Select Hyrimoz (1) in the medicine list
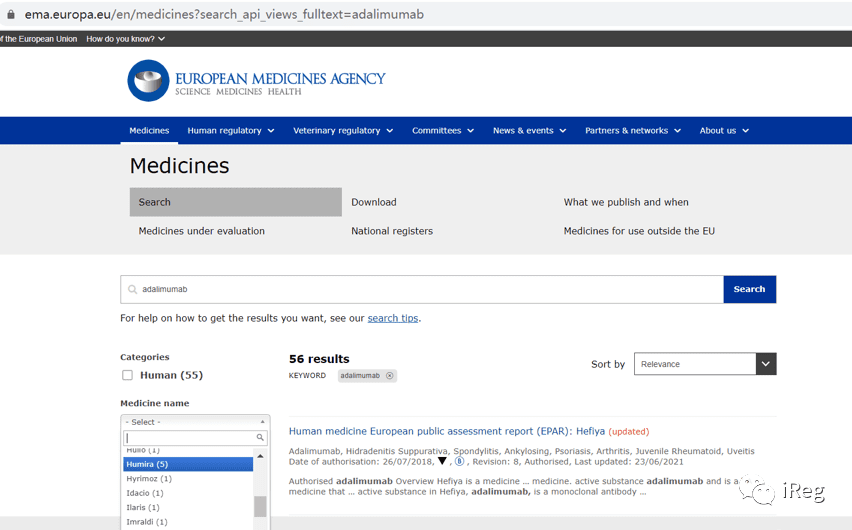The height and width of the screenshot is (530, 852). pyautogui.click(x=188, y=478)
